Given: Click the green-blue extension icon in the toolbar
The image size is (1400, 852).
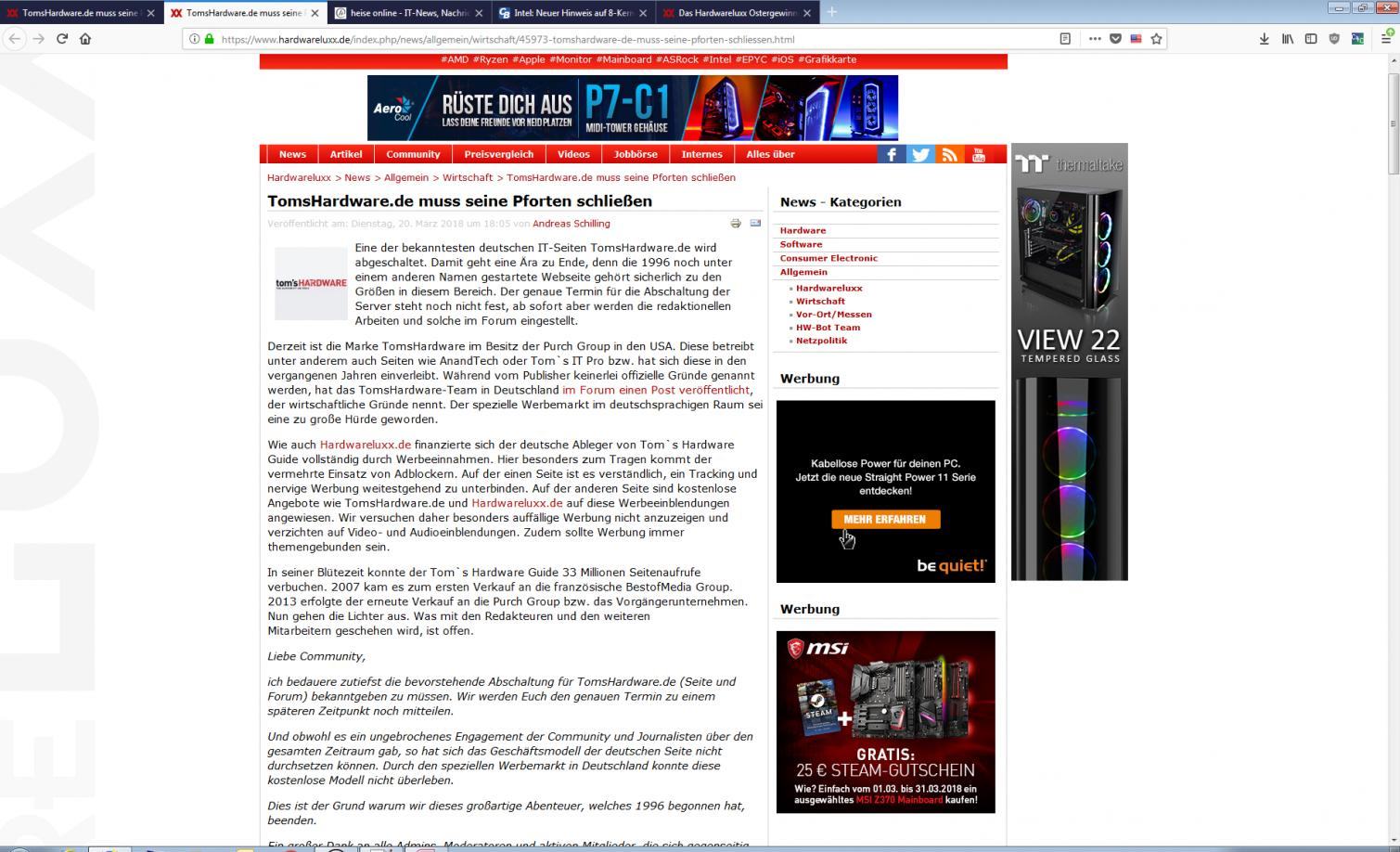Looking at the screenshot, I should click(x=1357, y=39).
